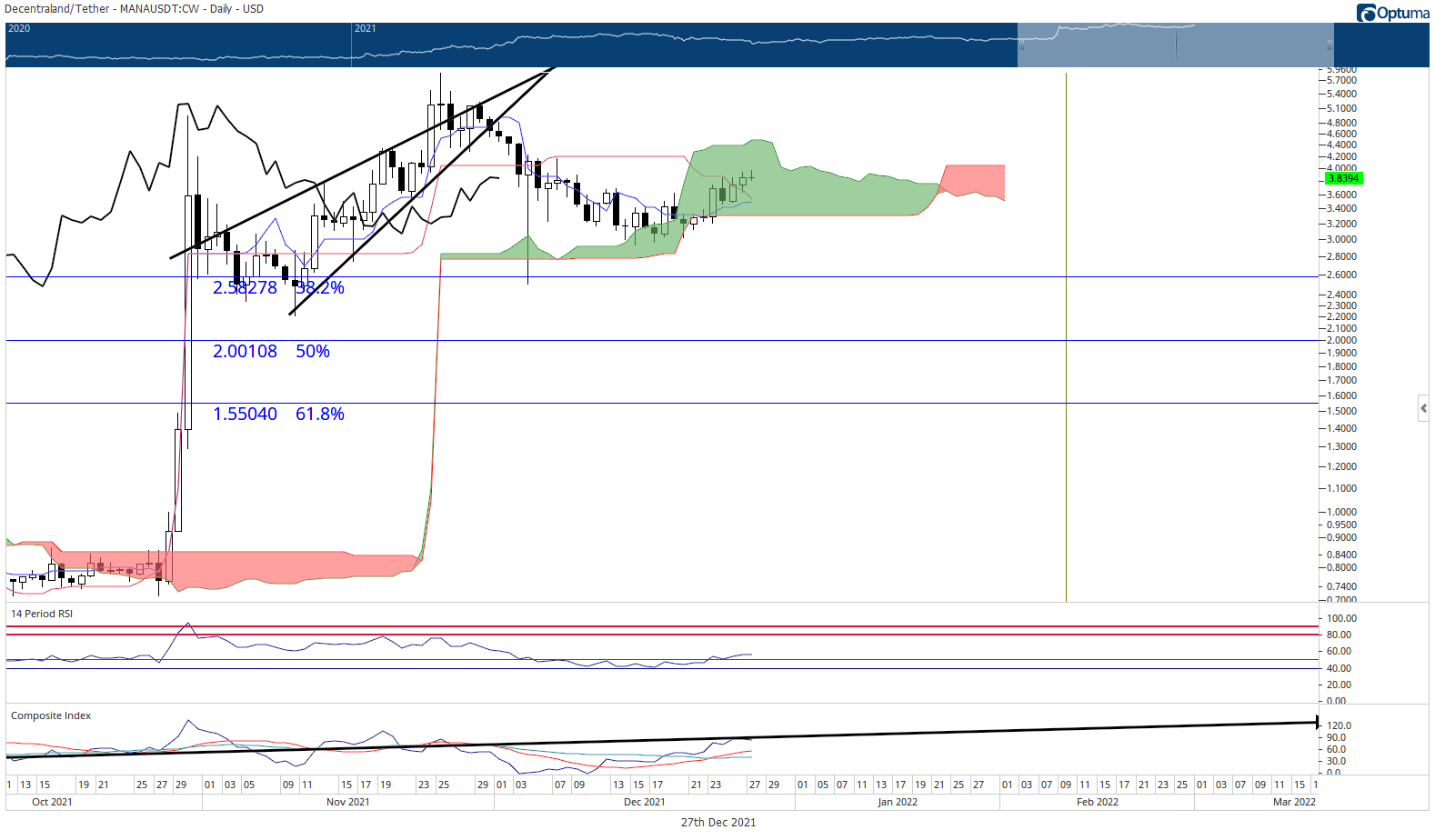Select the 1.55040 61.8% retracement label
The width and height of the screenshot is (1435, 840).
pos(278,414)
